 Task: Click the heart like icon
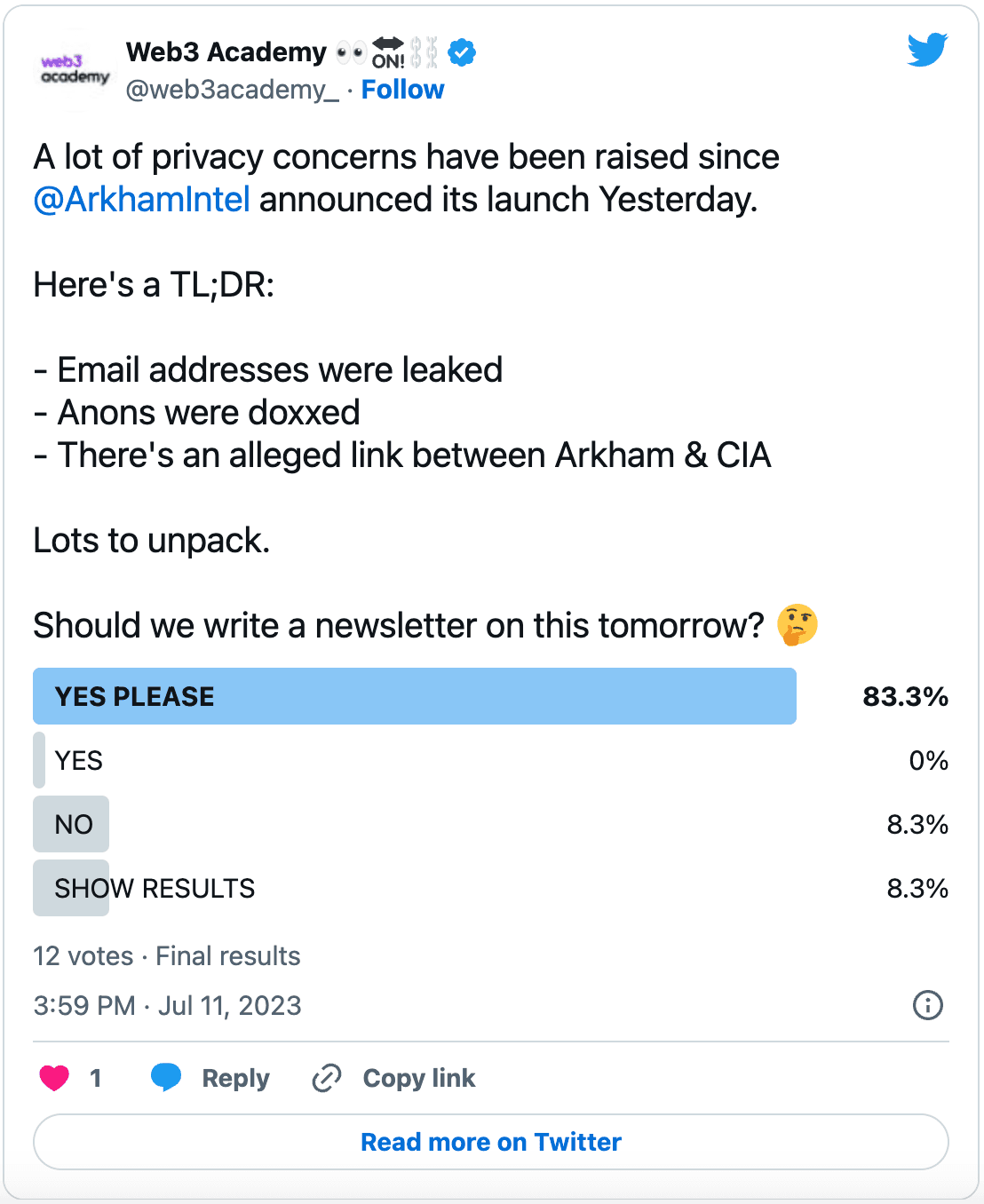(x=54, y=1078)
